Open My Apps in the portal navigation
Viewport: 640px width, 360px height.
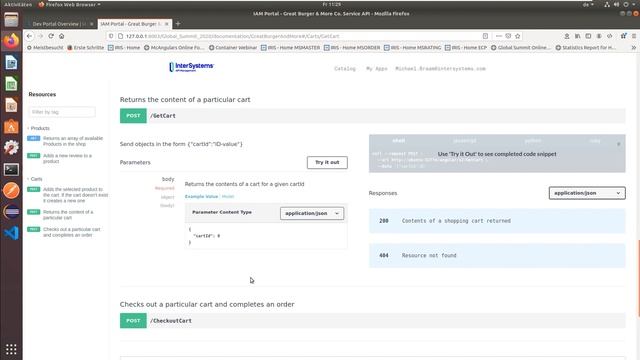click(376, 69)
